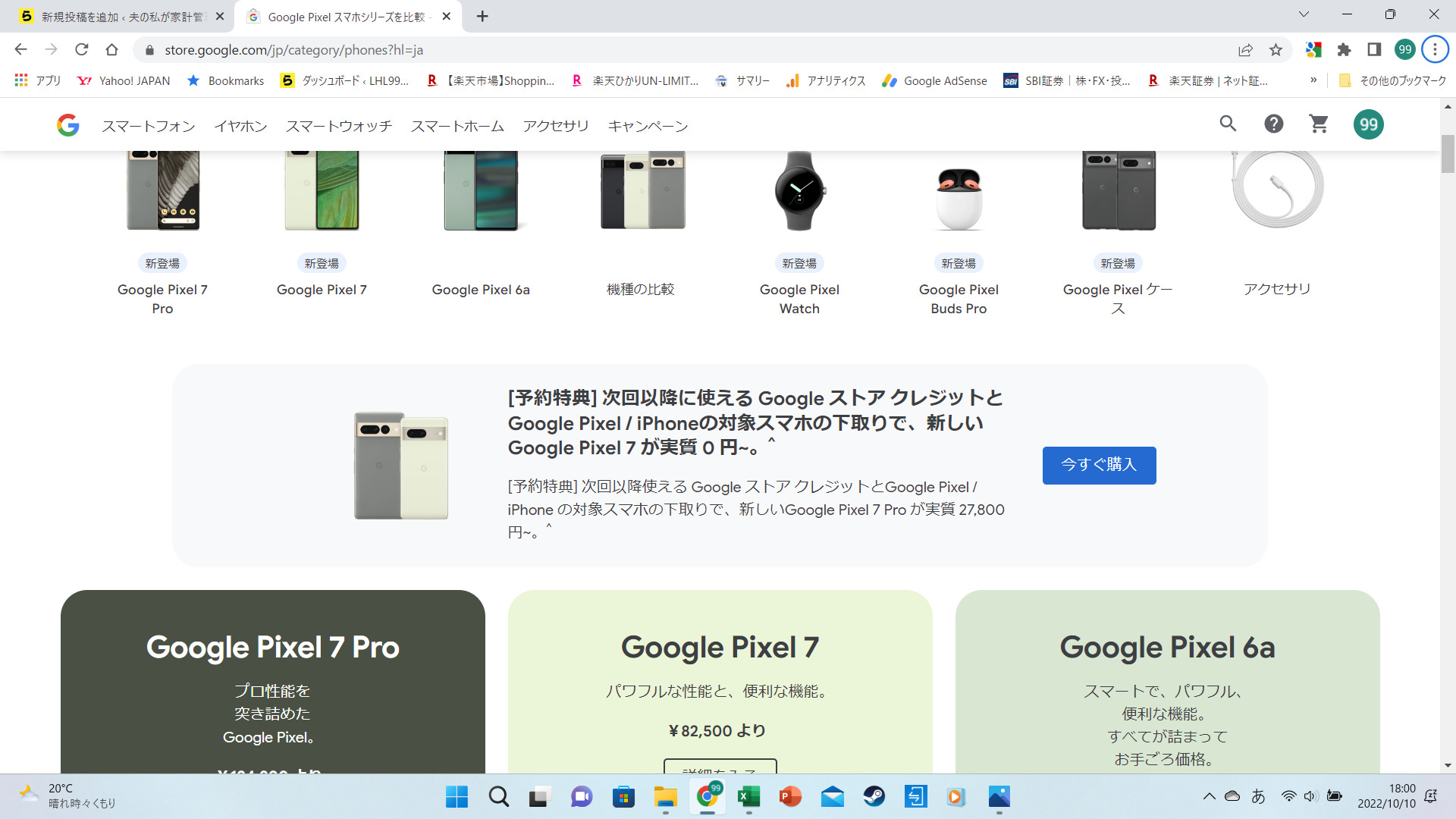Open File Explorer from the taskbar

point(665,796)
